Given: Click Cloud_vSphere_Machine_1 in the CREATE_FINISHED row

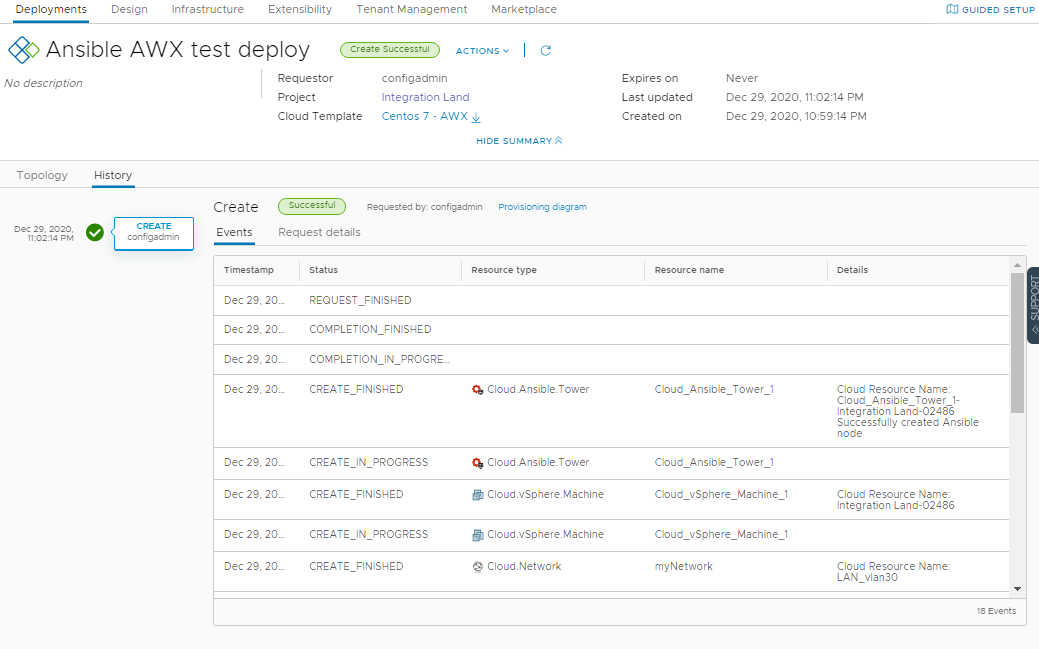Looking at the screenshot, I should [721, 495].
